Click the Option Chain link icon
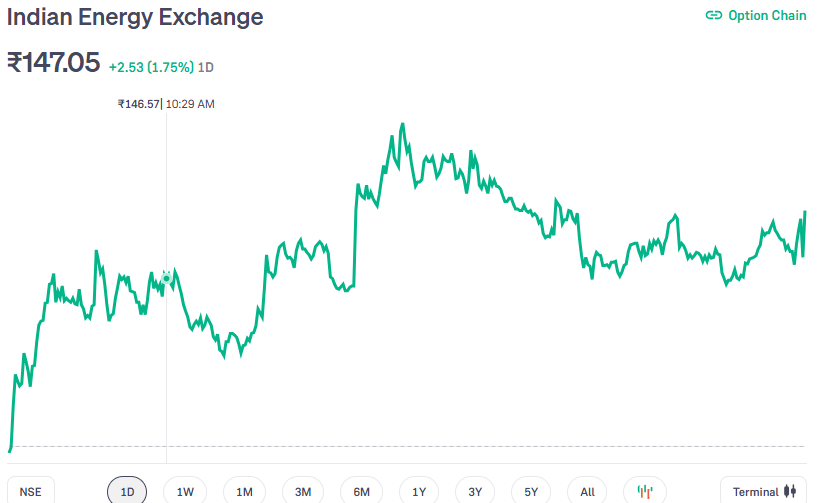Image resolution: width=818 pixels, height=503 pixels. (x=713, y=15)
